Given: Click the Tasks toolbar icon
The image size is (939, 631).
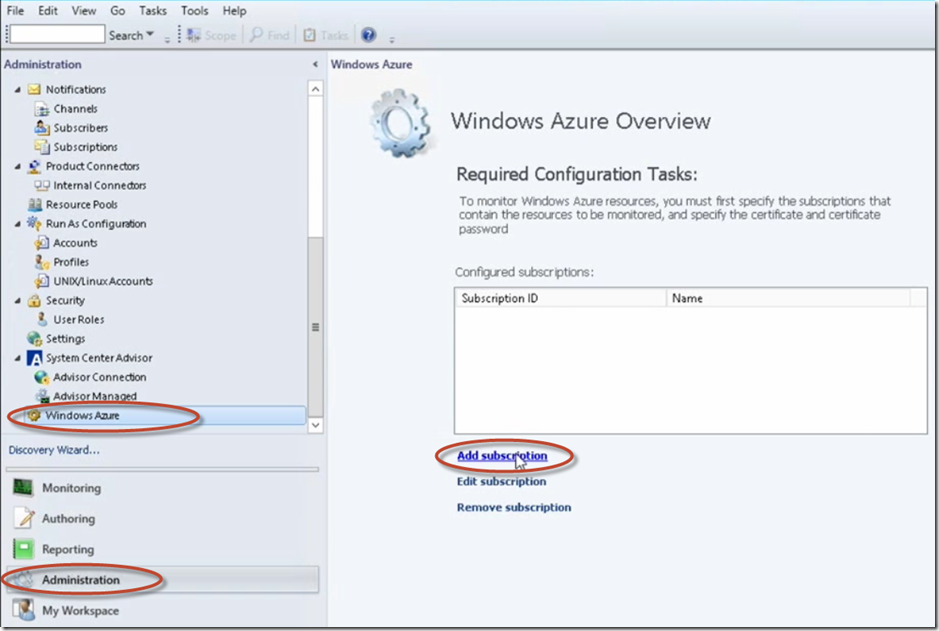Looking at the screenshot, I should point(310,35).
